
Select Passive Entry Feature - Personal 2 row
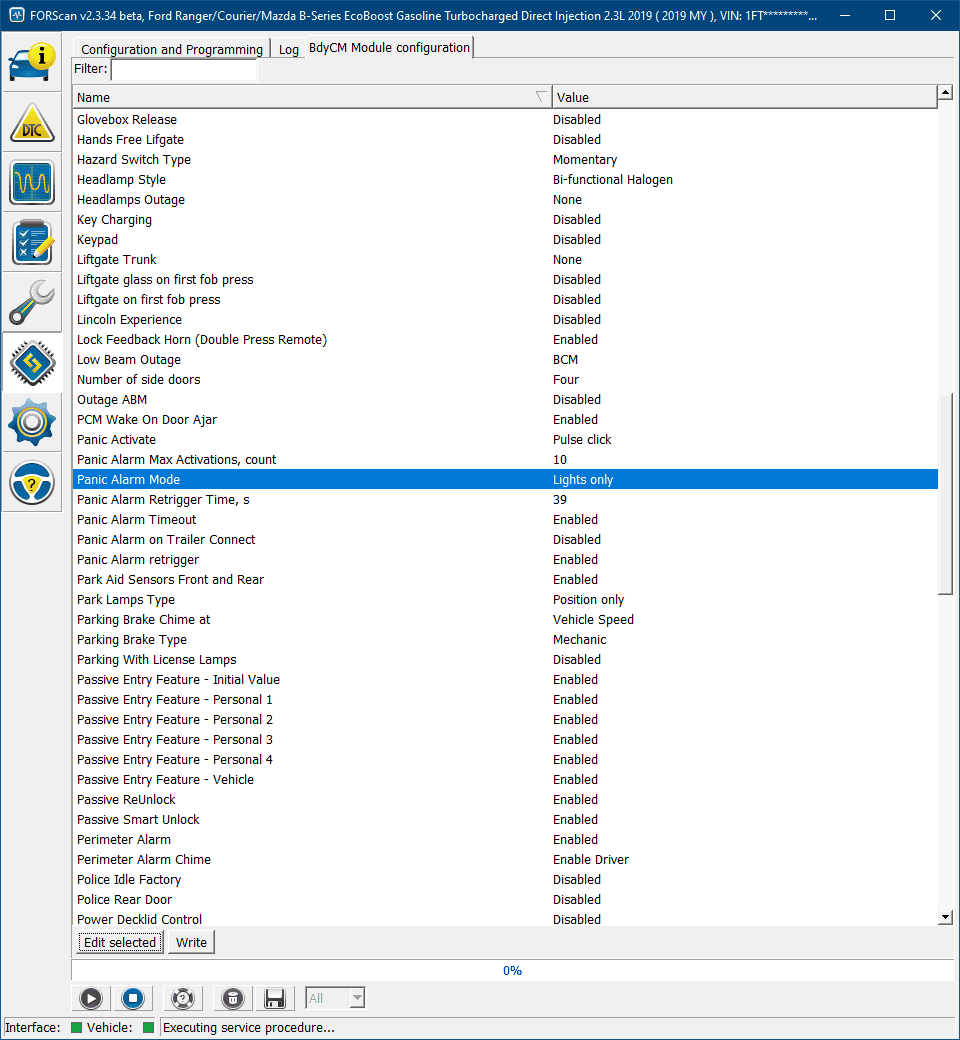(x=505, y=720)
